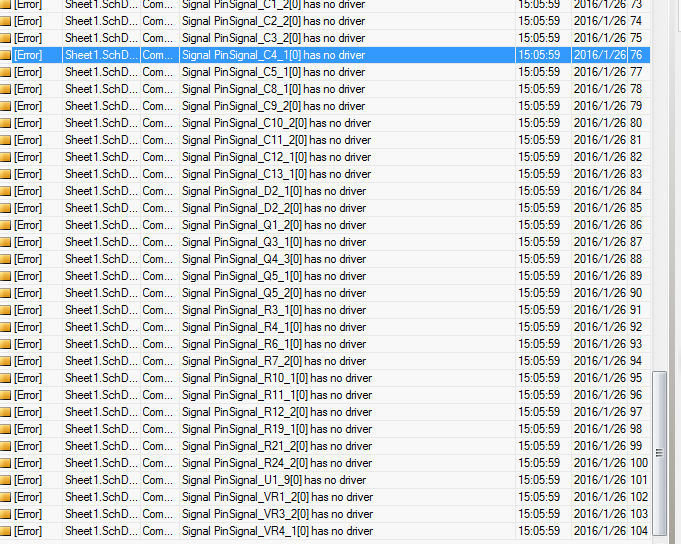Select the PinSignal_C2_2 no driver message
Screen dimensions: 681x544
273,21
